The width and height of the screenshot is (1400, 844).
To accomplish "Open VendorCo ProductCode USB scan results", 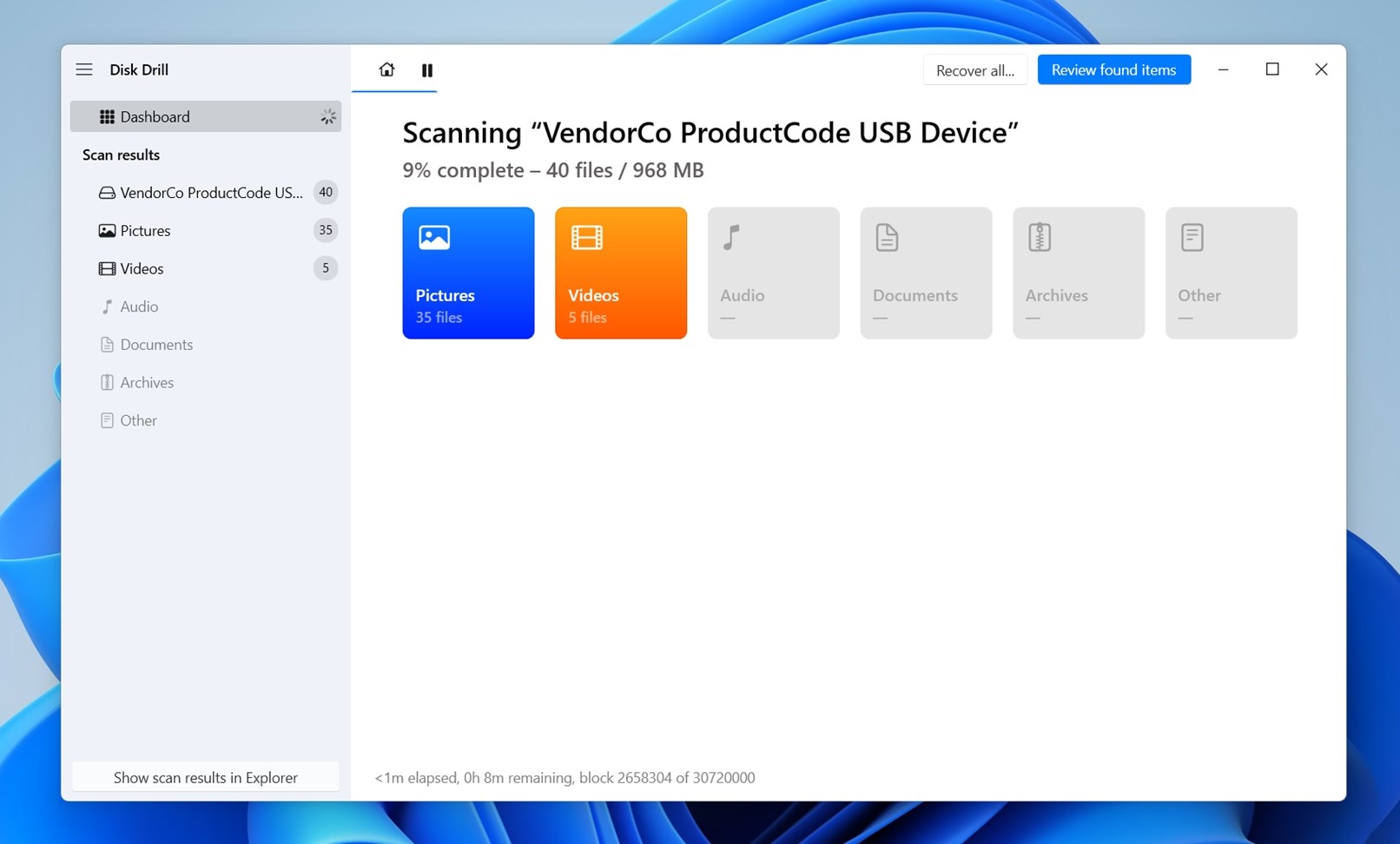I will pyautogui.click(x=206, y=193).
